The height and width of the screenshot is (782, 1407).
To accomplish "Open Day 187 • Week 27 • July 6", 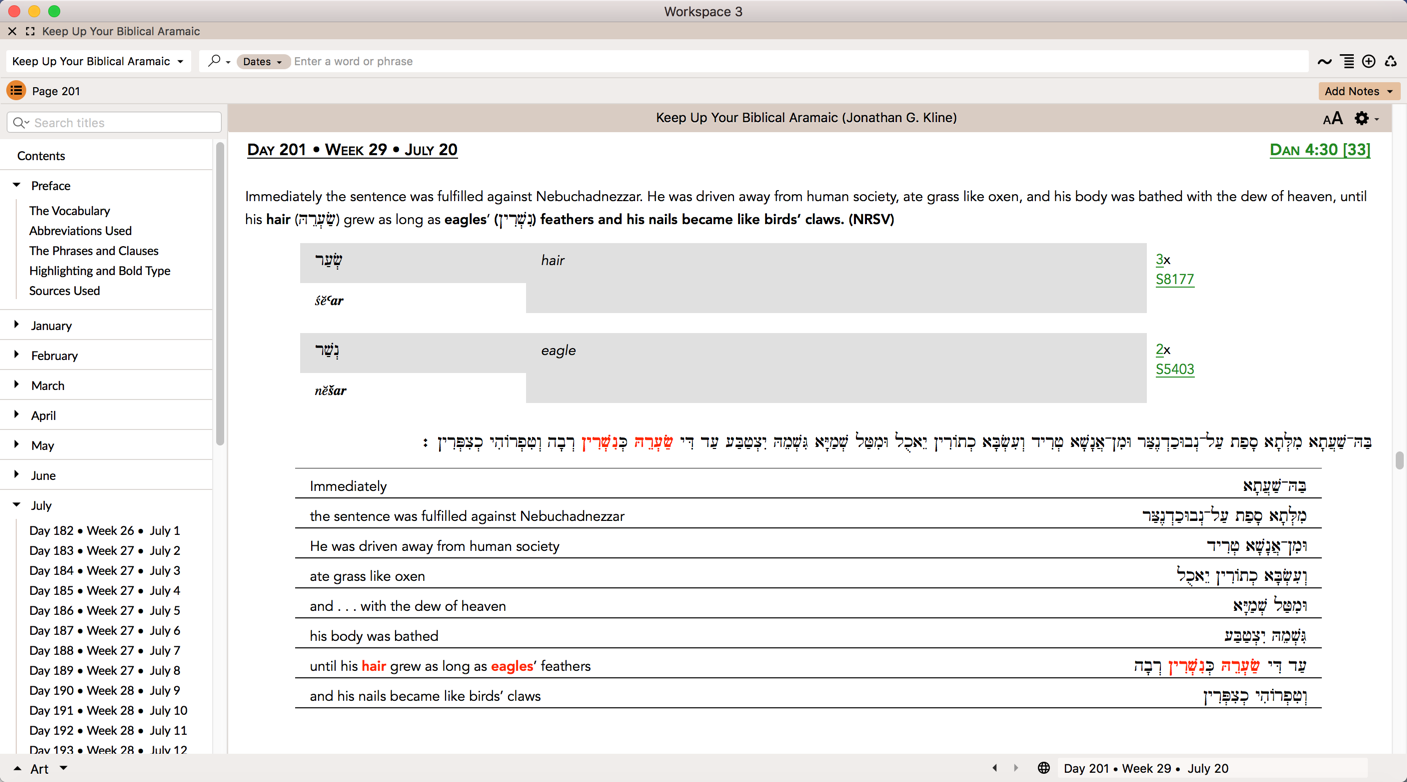I will click(x=104, y=631).
